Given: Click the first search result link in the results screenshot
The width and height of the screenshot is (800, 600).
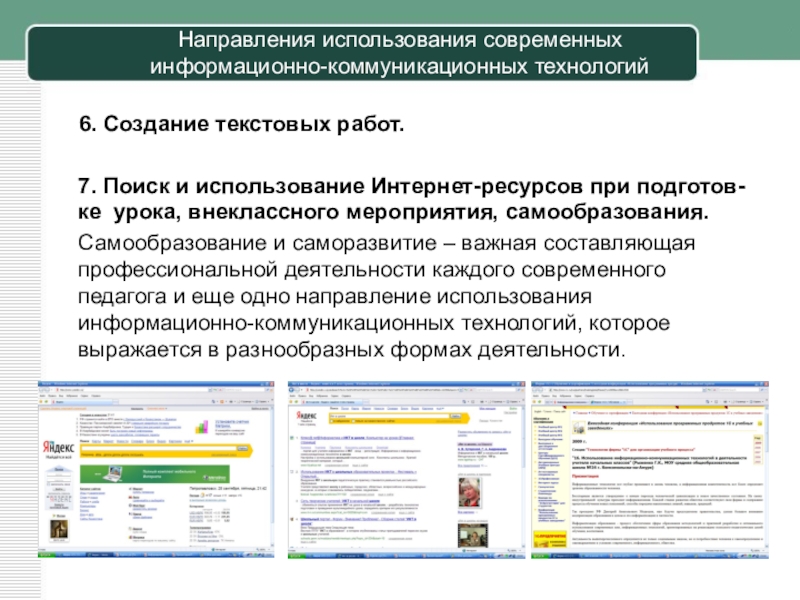Looking at the screenshot, I should tap(357, 439).
